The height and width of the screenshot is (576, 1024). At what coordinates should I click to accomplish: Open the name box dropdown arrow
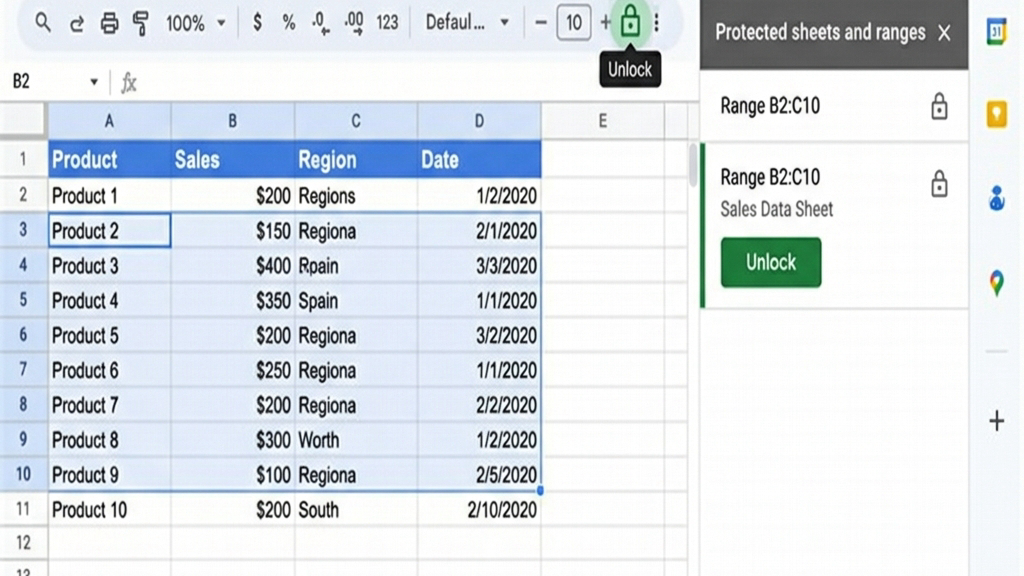click(x=93, y=82)
